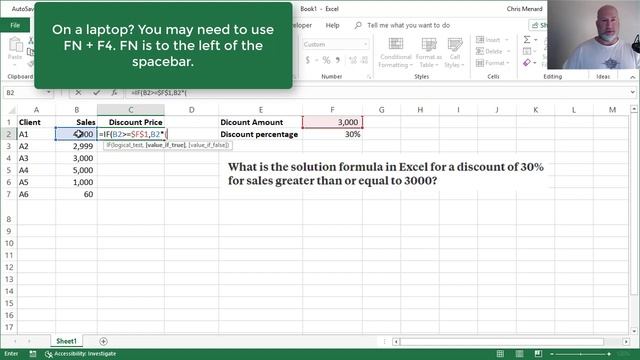Open the Name Box dropdown
This screenshot has width=640, height=360.
point(49,93)
